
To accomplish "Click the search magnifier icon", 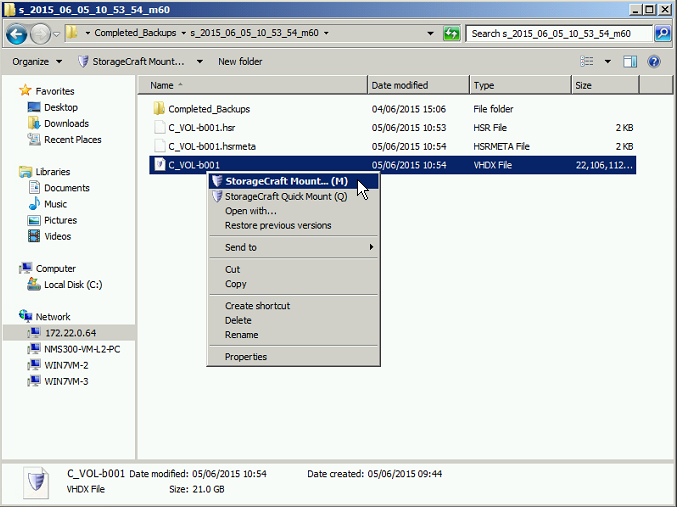I will pos(662,33).
